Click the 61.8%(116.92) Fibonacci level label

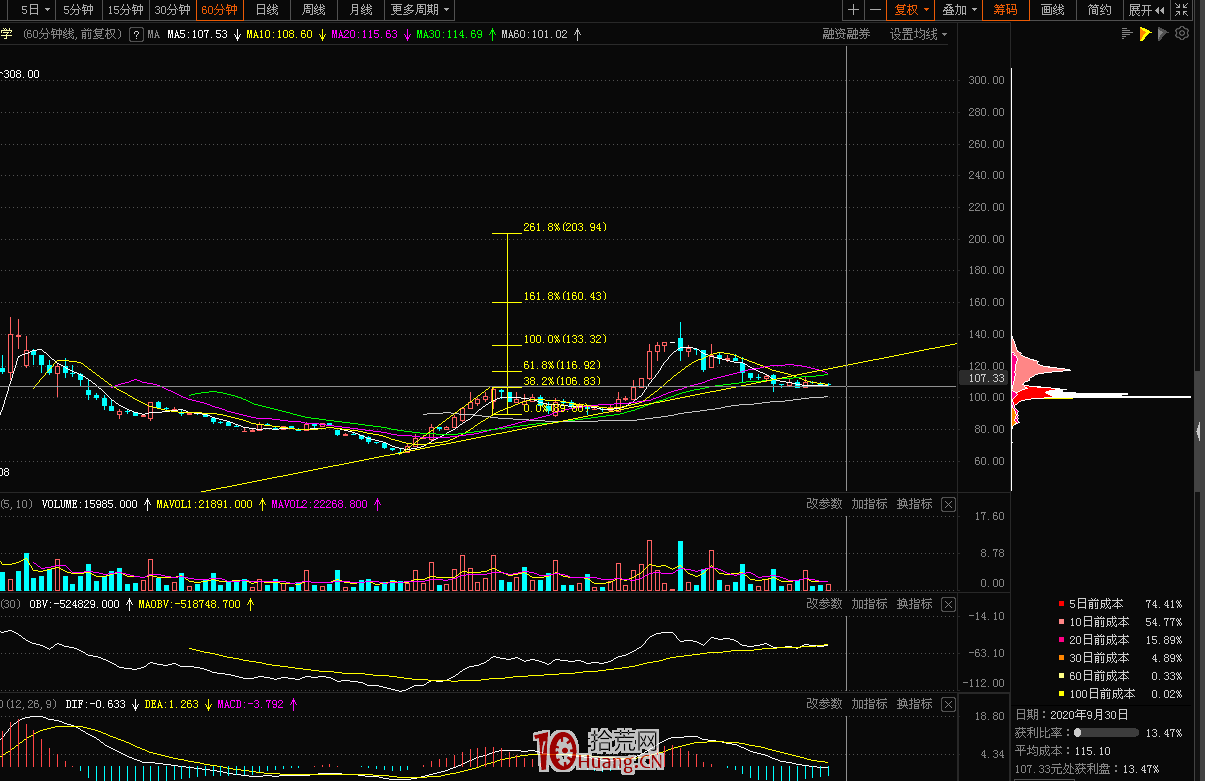pos(562,366)
